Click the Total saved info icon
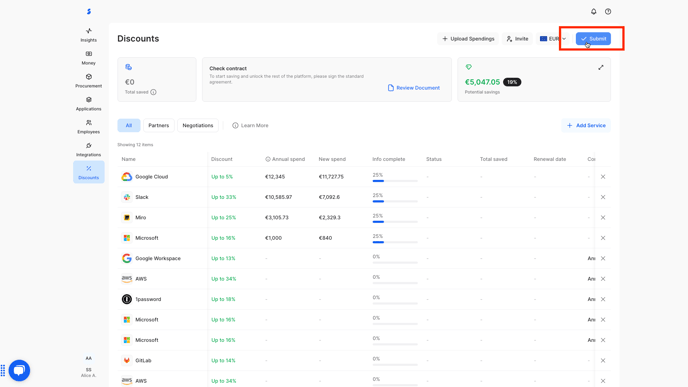This screenshot has width=688, height=387. pyautogui.click(x=153, y=92)
